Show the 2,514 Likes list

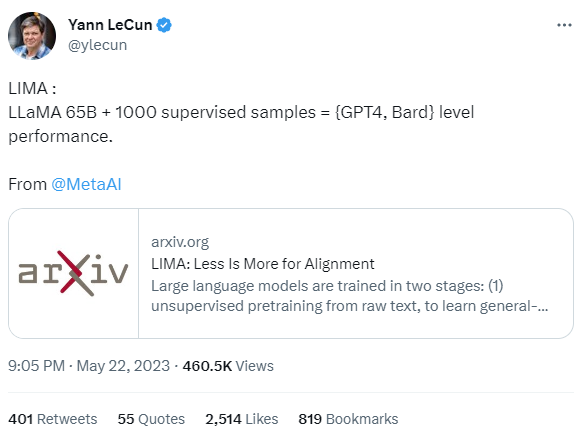point(242,419)
